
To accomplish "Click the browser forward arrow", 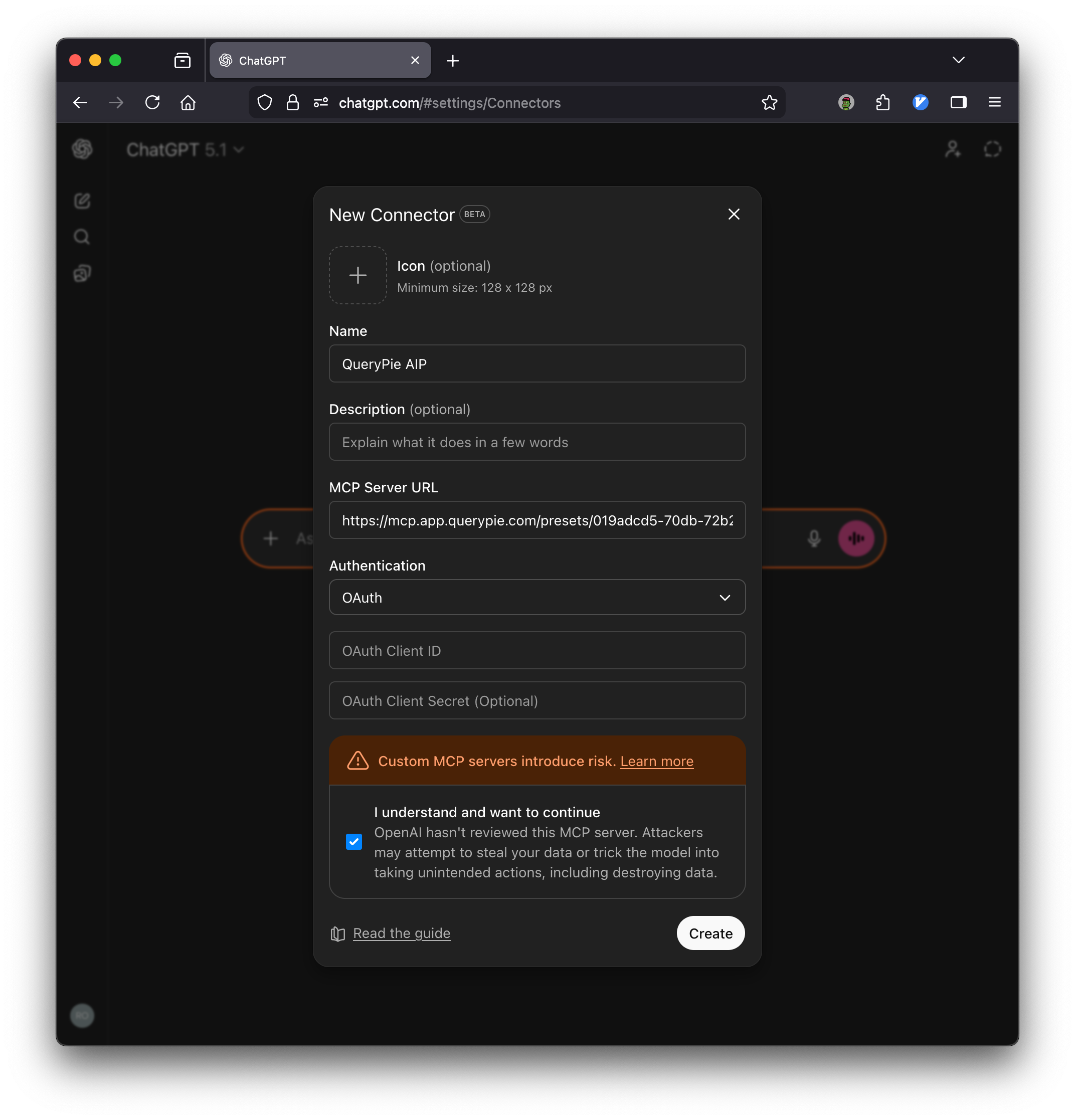I will point(116,102).
